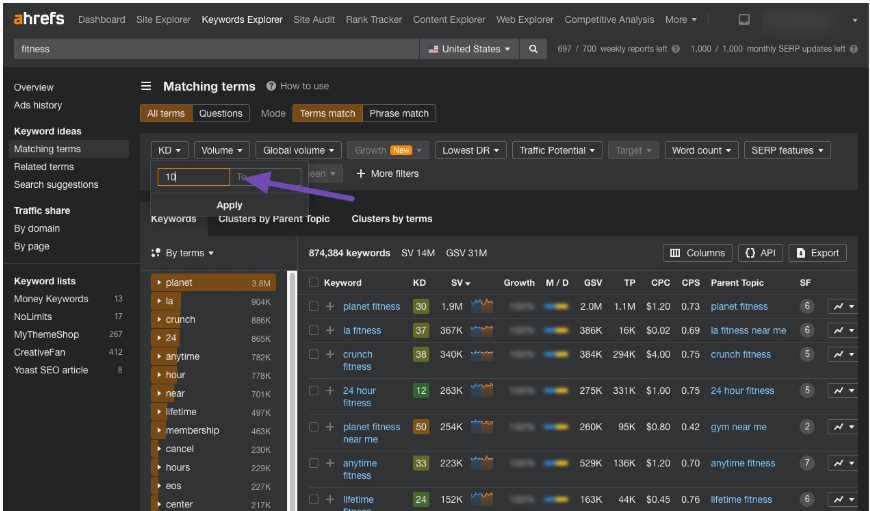The image size is (870, 511).
Task: Click KD score 50 badge for planet fitness near me
Action: [x=421, y=427]
